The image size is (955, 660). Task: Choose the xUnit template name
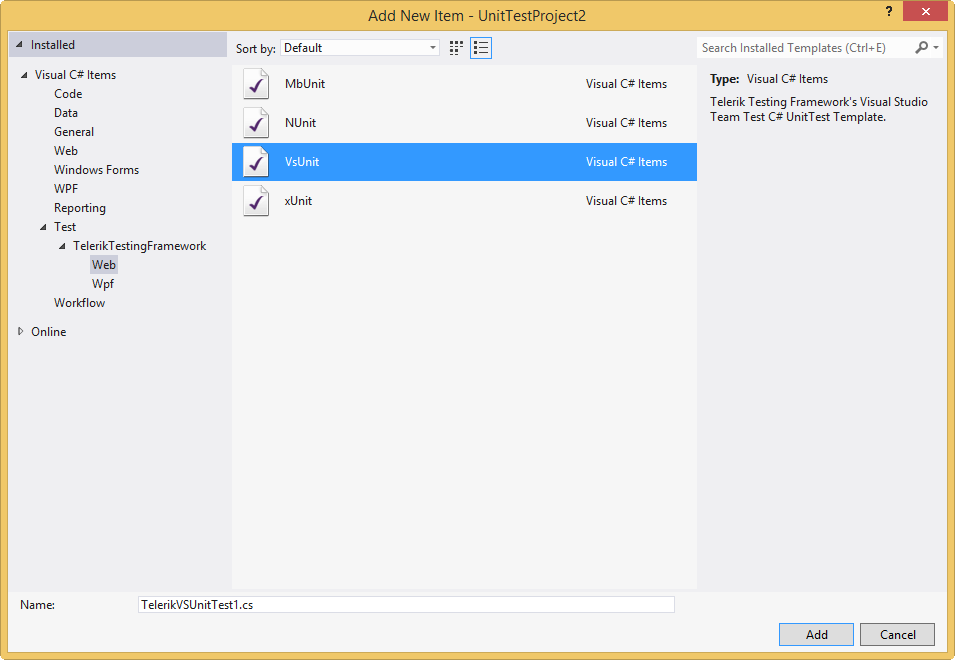(298, 201)
